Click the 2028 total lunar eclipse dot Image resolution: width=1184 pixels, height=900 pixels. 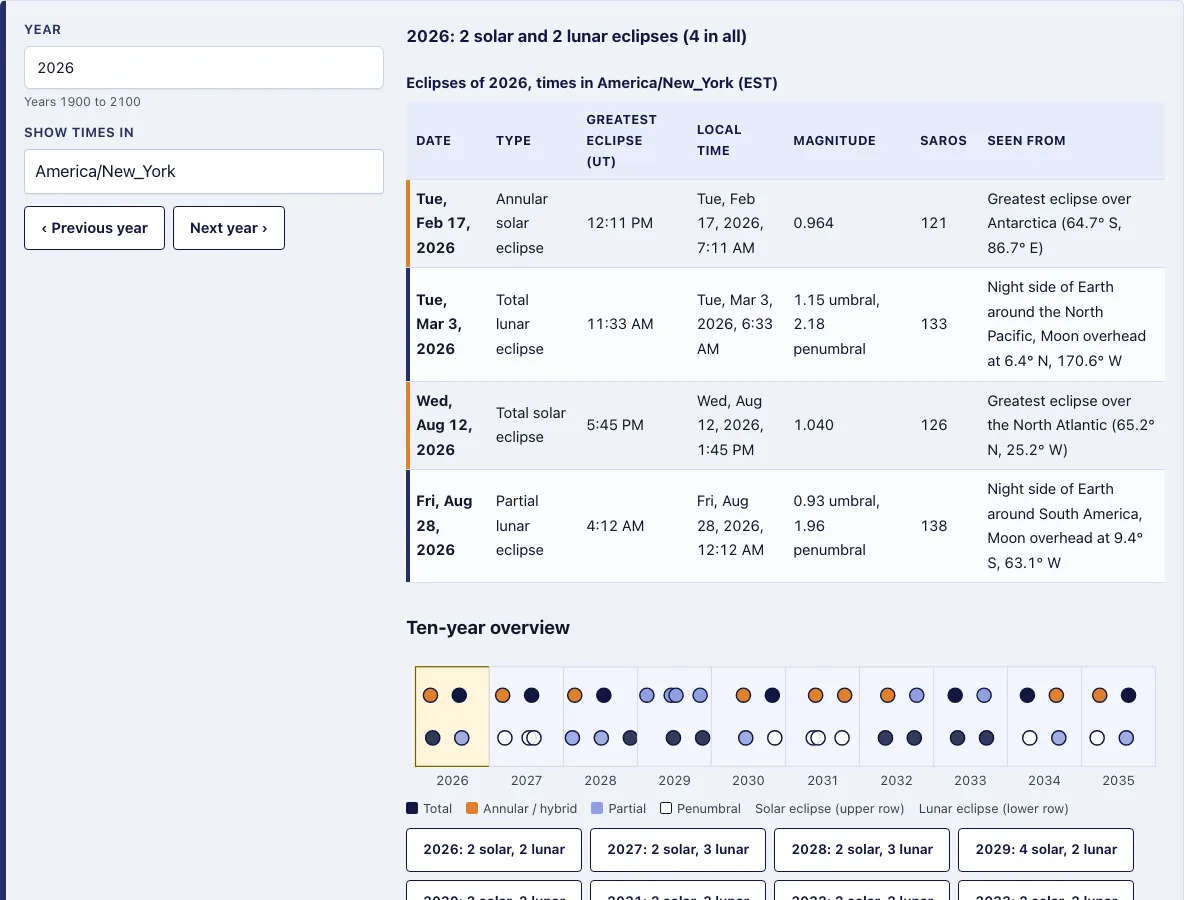coord(630,738)
